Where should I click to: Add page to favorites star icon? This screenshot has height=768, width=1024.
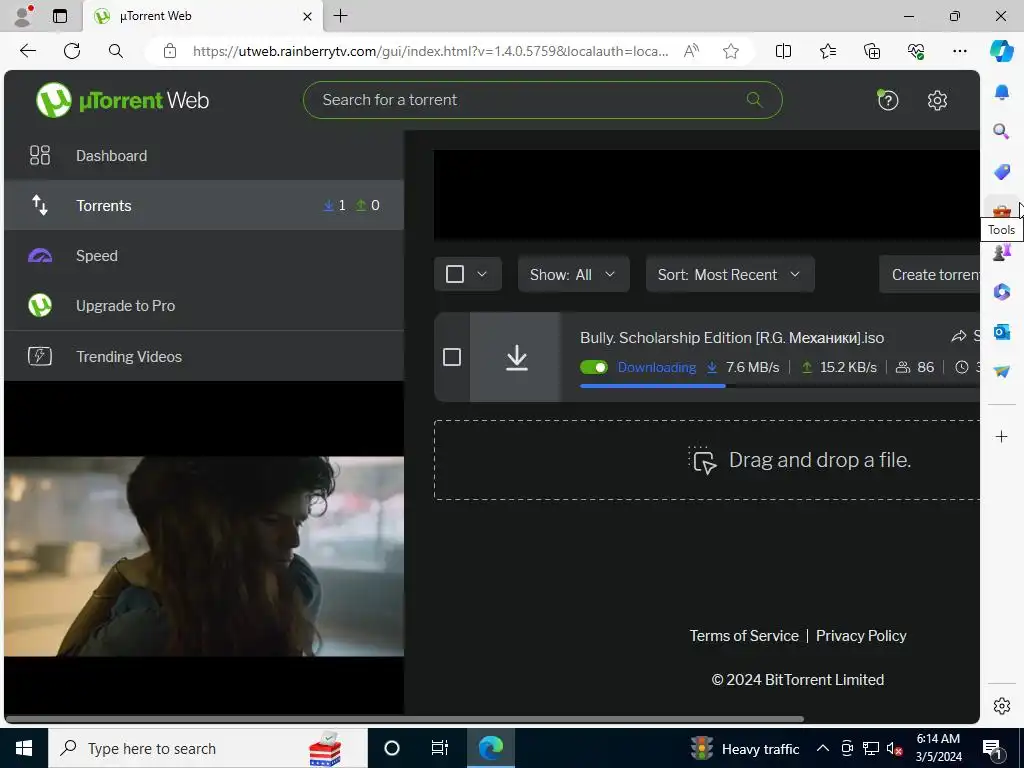[x=731, y=51]
